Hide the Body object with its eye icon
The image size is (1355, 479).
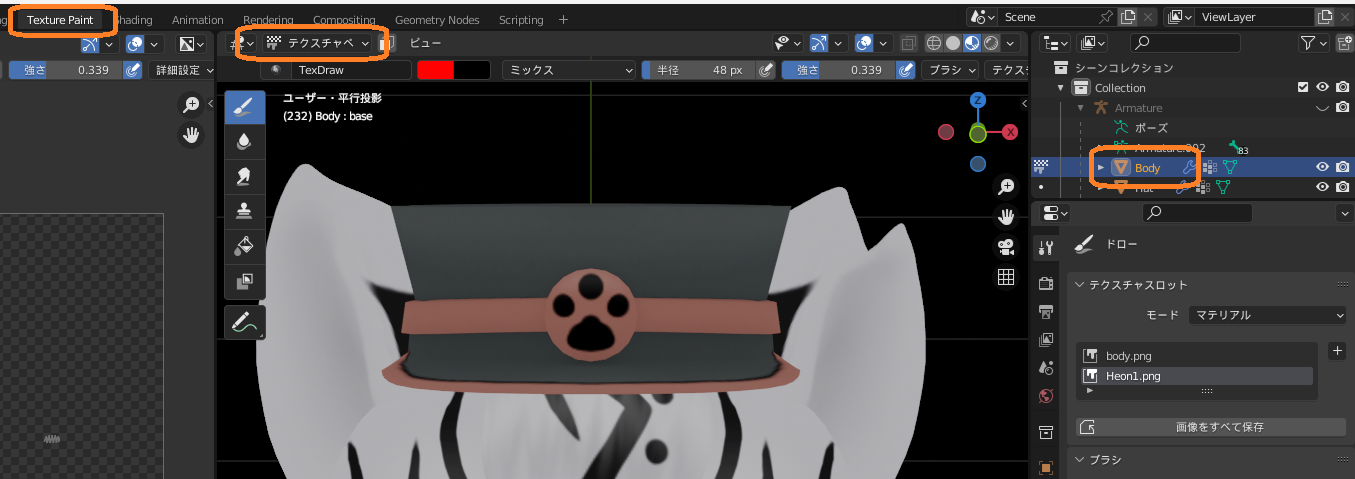[1322, 167]
